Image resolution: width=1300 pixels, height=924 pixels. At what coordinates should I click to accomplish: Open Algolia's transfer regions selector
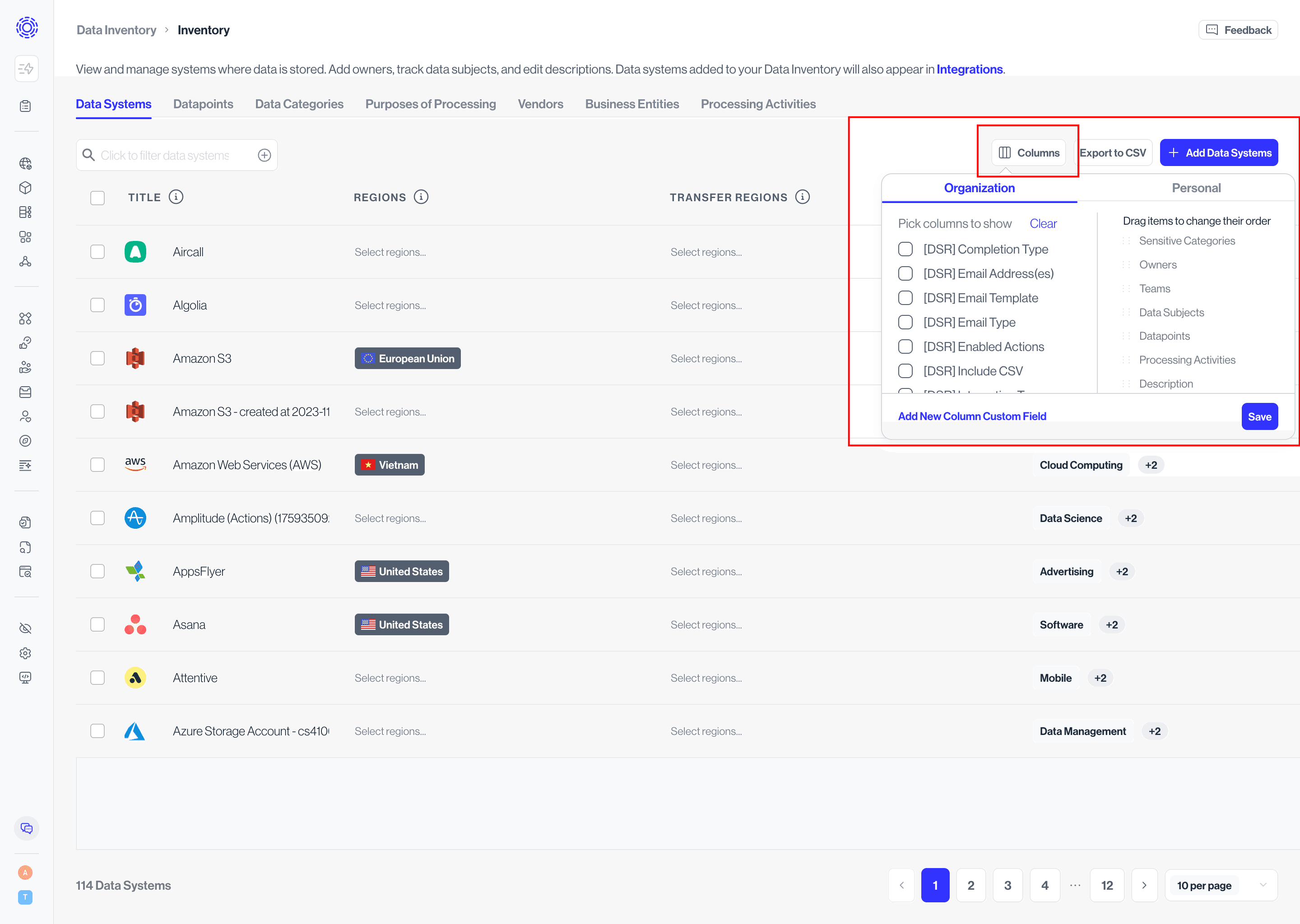click(x=706, y=305)
